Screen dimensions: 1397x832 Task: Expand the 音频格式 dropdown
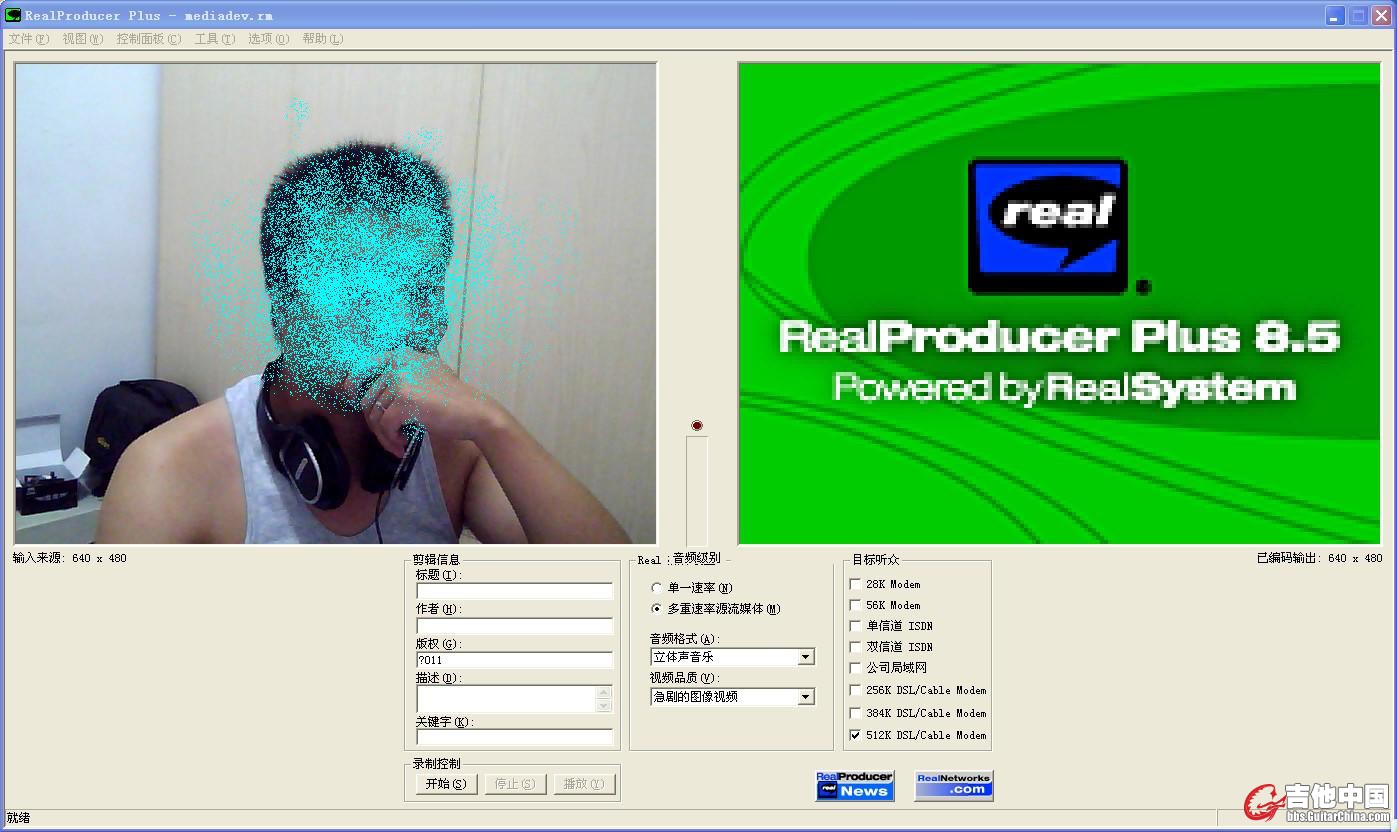pos(806,657)
